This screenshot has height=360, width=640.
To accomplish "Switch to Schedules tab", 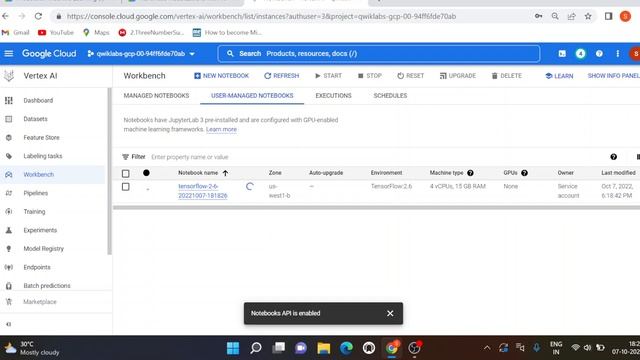I will (x=390, y=96).
